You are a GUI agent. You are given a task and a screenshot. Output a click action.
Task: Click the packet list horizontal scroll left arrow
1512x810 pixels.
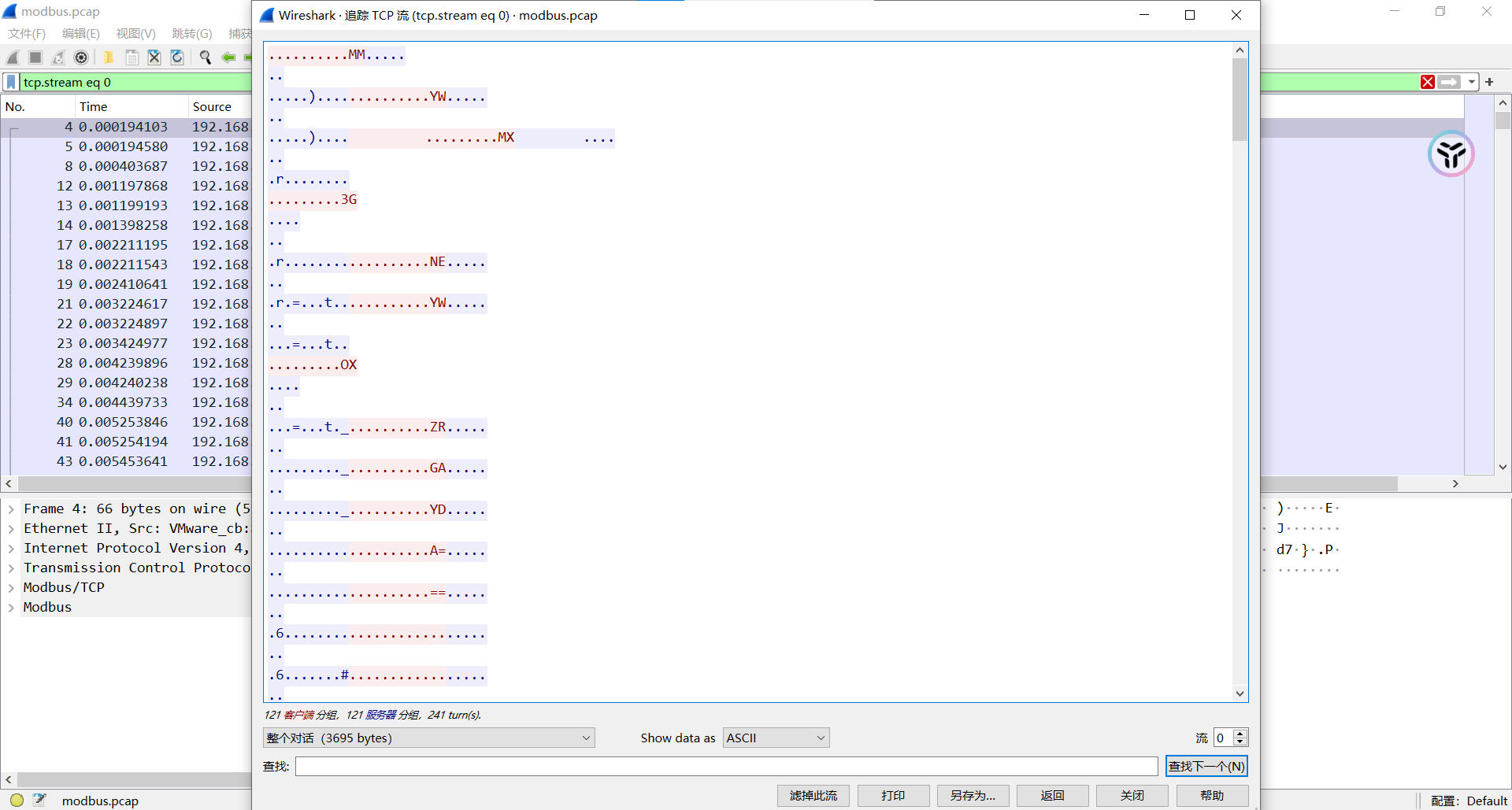pos(8,483)
